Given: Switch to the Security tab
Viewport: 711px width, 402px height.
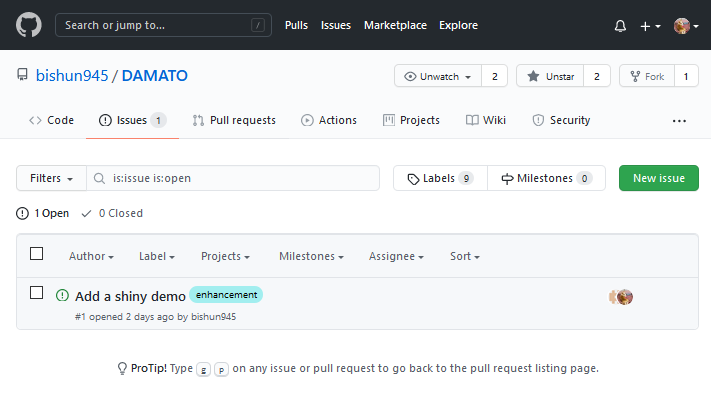Looking at the screenshot, I should coord(561,120).
